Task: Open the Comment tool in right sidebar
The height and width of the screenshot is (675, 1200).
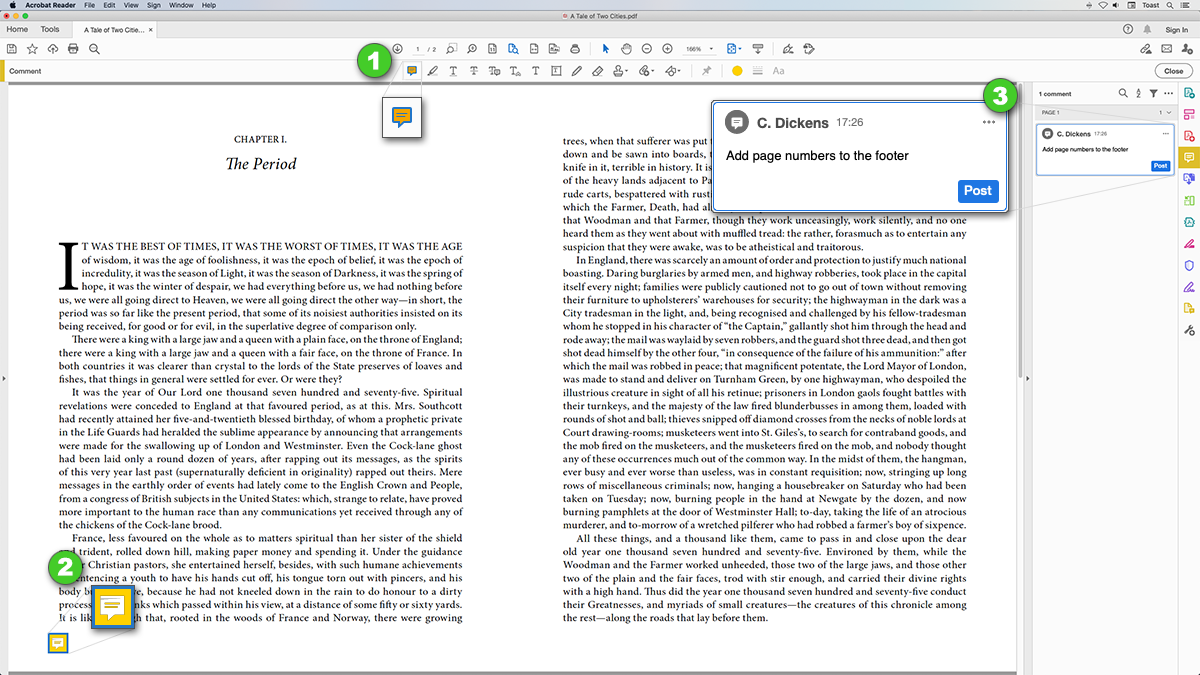Action: click(1189, 157)
